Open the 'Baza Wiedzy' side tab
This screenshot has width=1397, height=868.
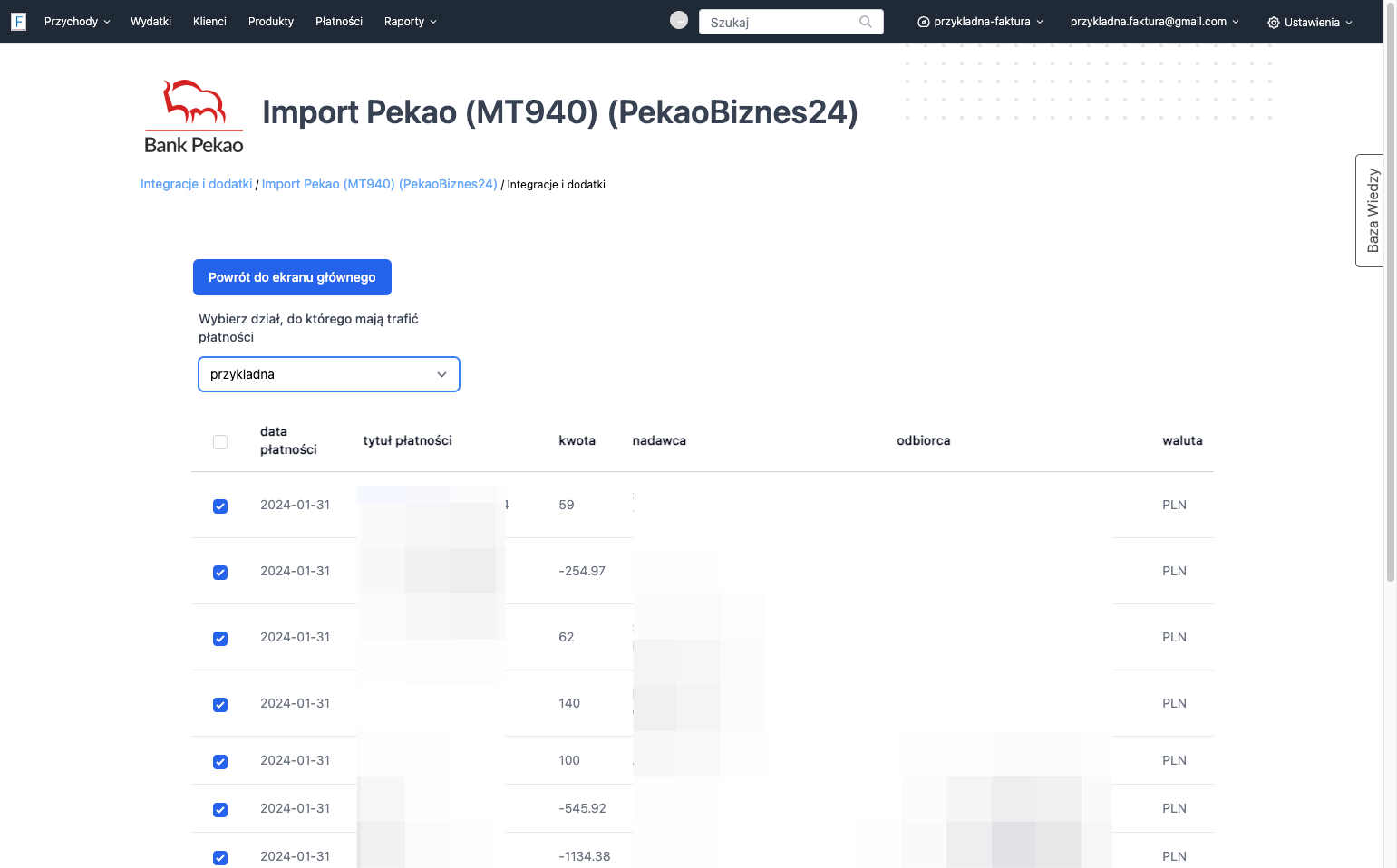(1370, 210)
